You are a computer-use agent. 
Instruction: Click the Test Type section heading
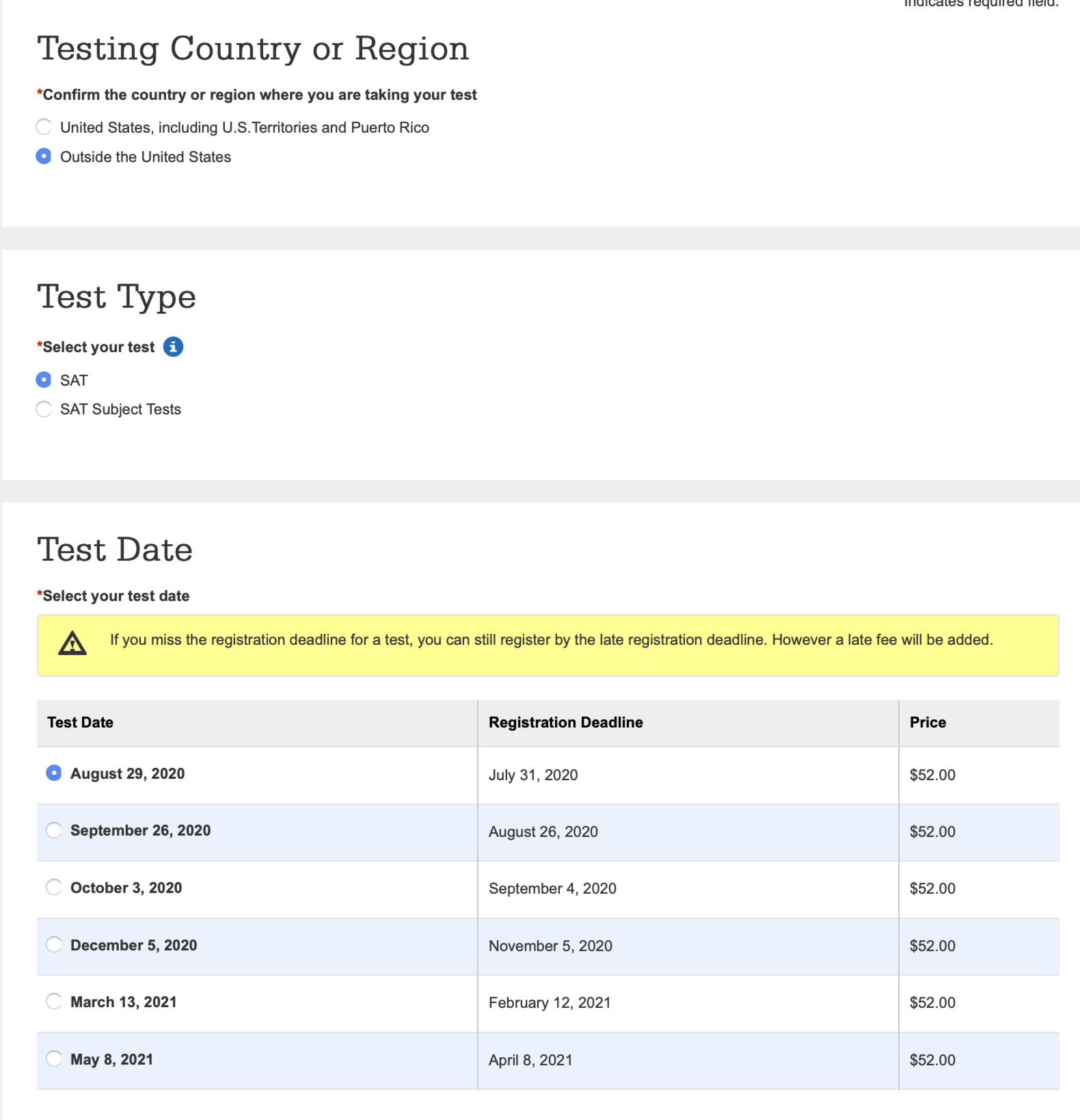117,297
